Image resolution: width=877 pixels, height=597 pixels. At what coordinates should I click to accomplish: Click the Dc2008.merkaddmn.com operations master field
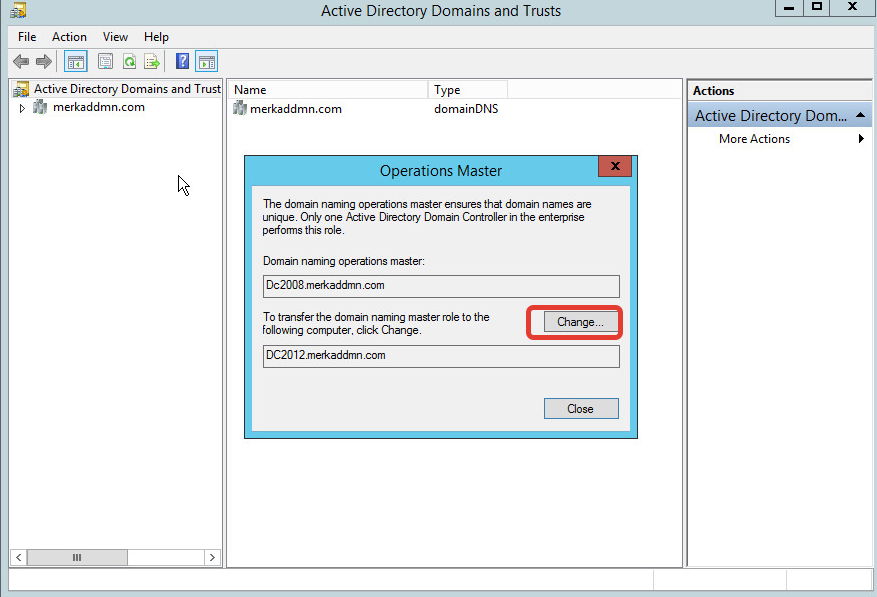(x=441, y=286)
